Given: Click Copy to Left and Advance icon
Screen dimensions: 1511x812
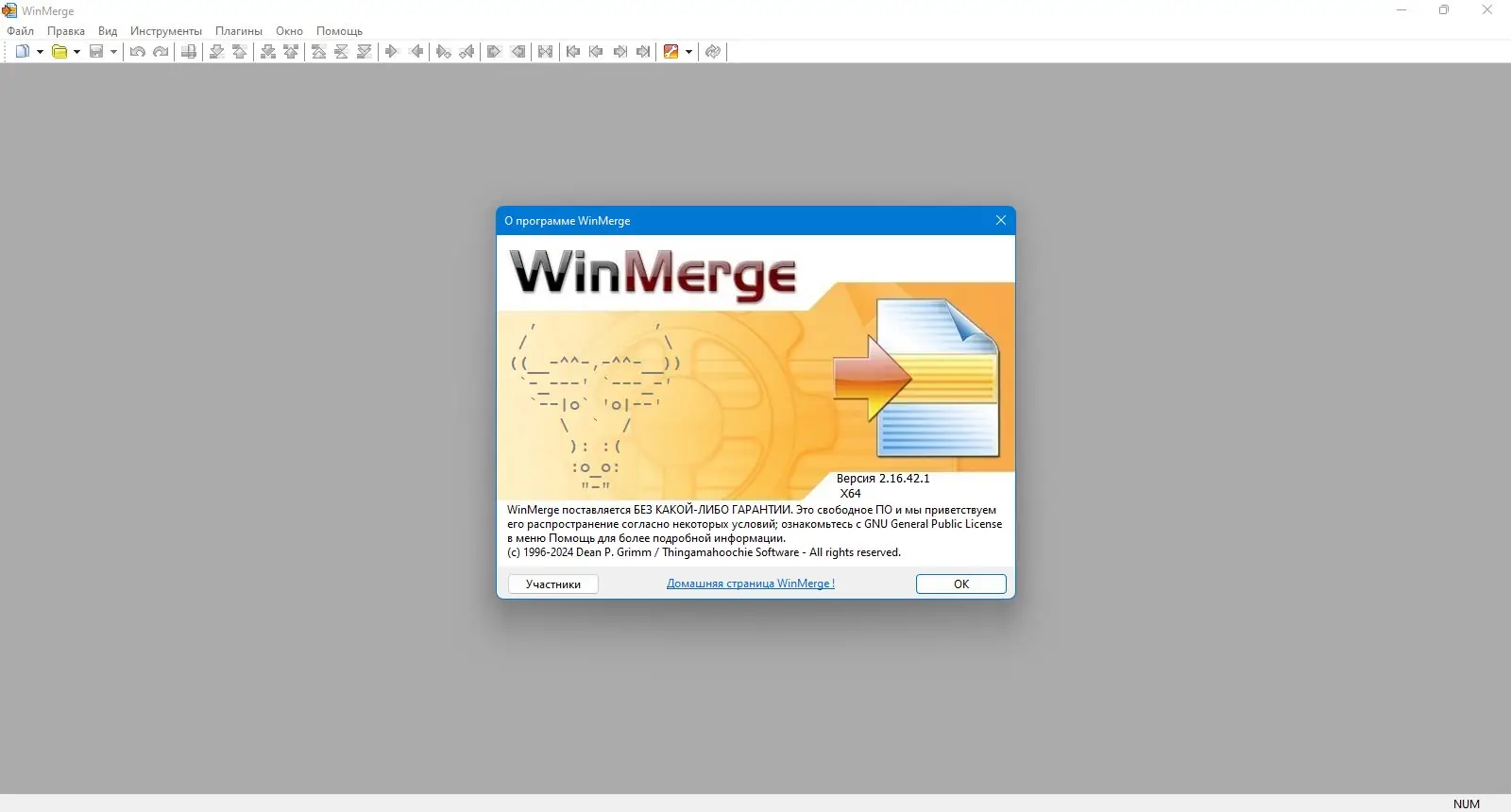Looking at the screenshot, I should click(x=467, y=52).
